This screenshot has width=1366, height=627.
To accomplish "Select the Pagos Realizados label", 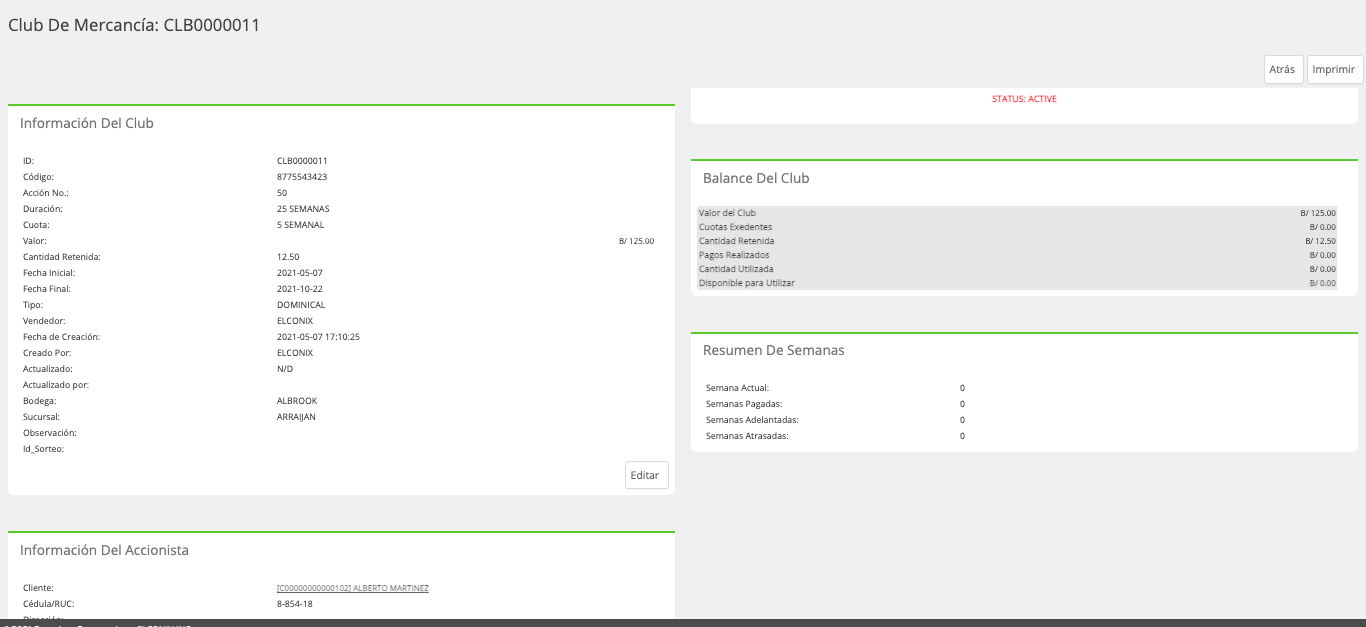I will click(x=735, y=255).
